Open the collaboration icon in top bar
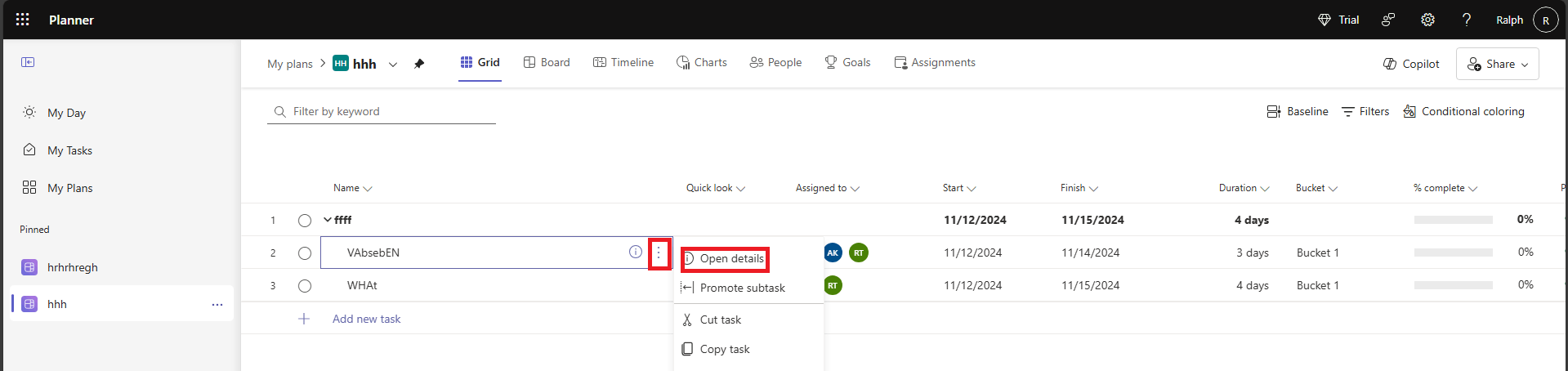 1388,20
